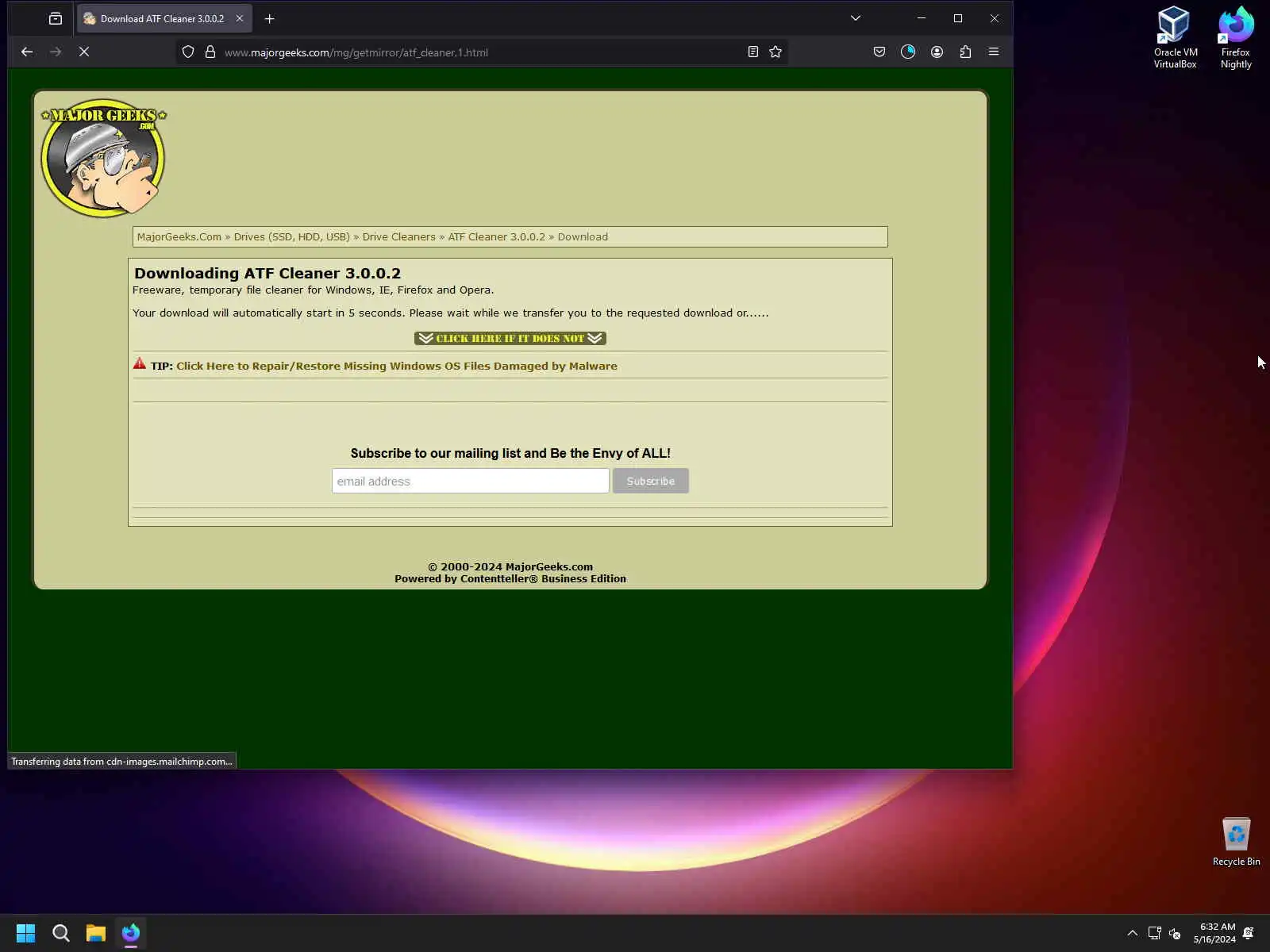Click the MajorGeeks logo
1270x952 pixels.
(103, 158)
